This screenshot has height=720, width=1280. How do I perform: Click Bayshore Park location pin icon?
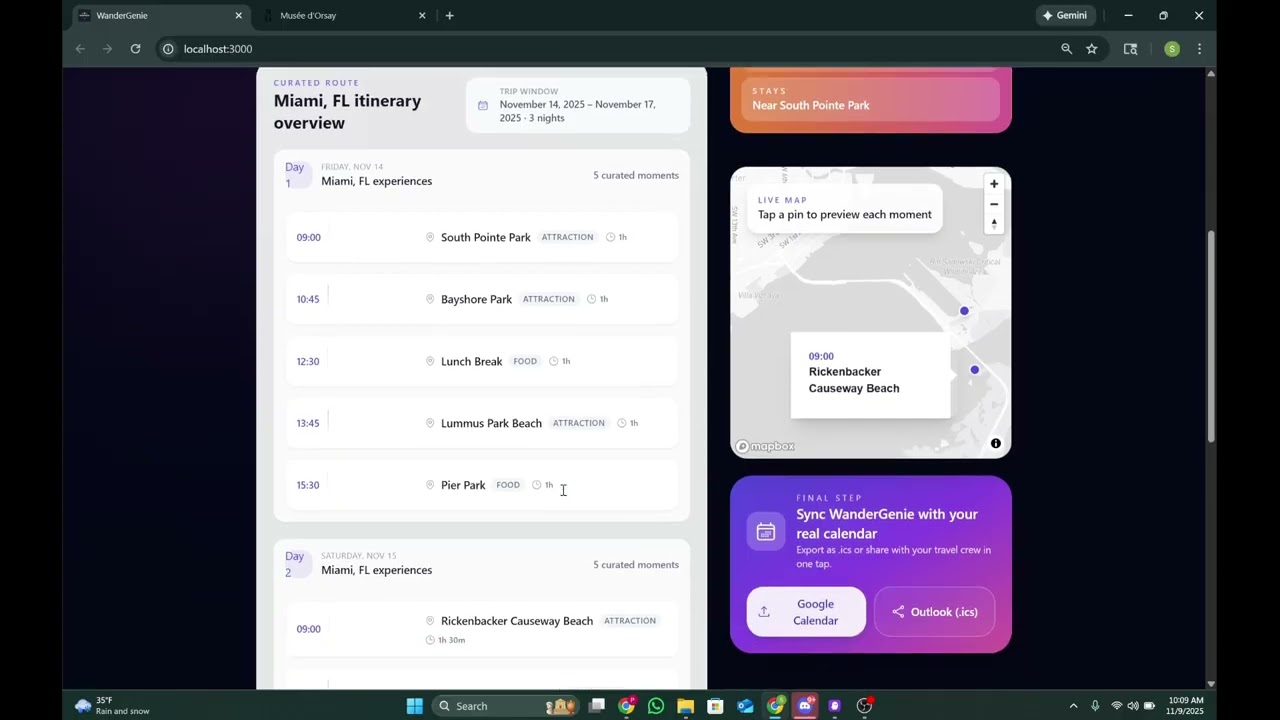[x=430, y=299]
